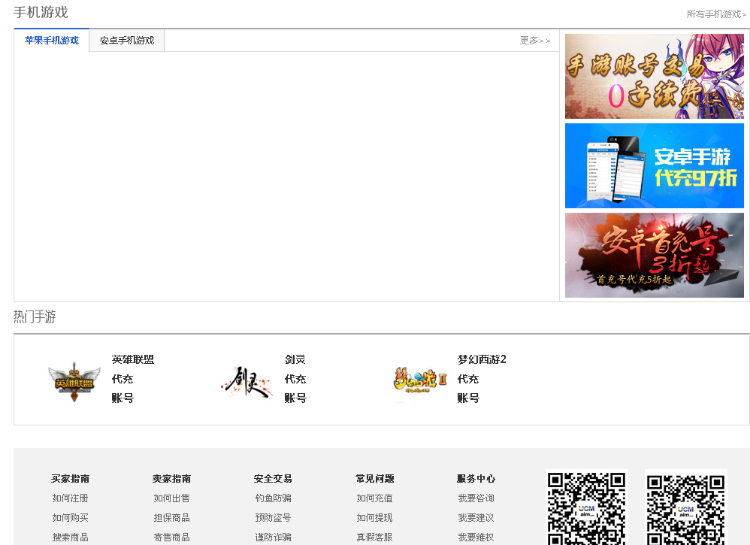The height and width of the screenshot is (545, 750).
Task: Open the 更多>> link
Action: coord(535,41)
